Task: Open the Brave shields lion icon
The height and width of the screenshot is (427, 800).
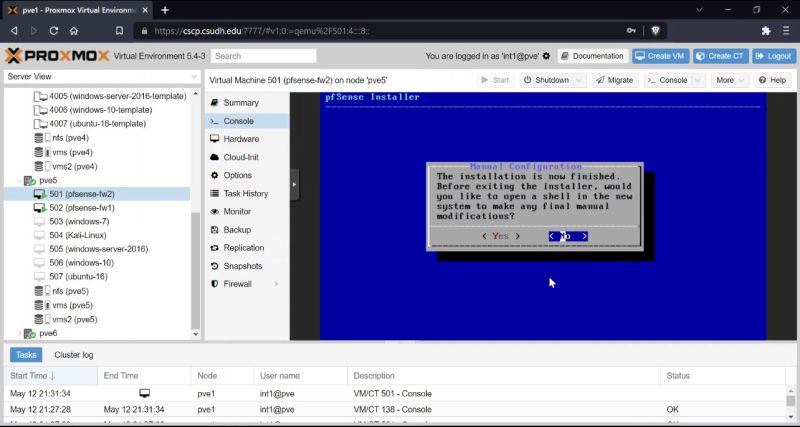Action: (x=656, y=31)
